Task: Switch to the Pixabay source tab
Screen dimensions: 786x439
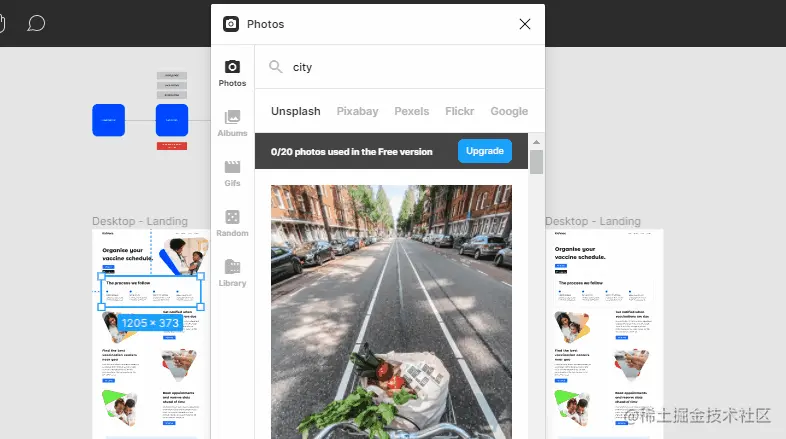Action: [x=357, y=111]
